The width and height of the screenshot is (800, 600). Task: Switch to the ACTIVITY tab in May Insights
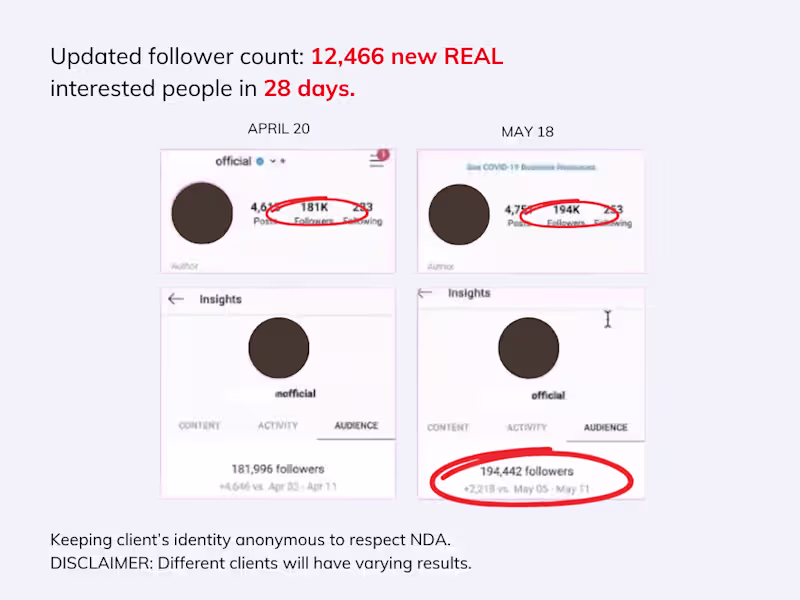coord(526,428)
